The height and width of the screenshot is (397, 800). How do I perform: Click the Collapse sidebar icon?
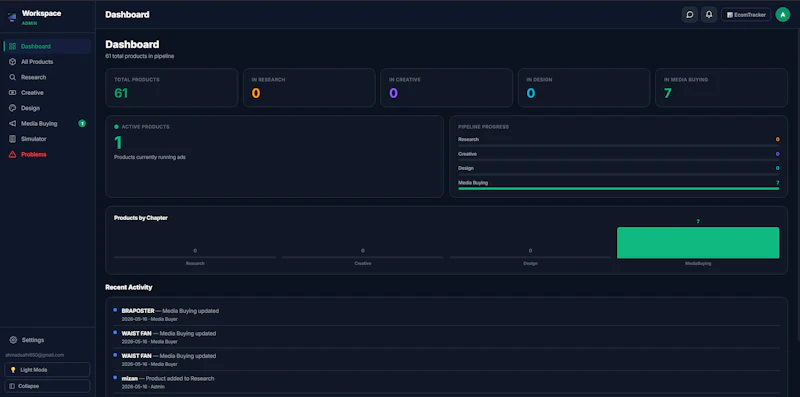pyautogui.click(x=13, y=386)
